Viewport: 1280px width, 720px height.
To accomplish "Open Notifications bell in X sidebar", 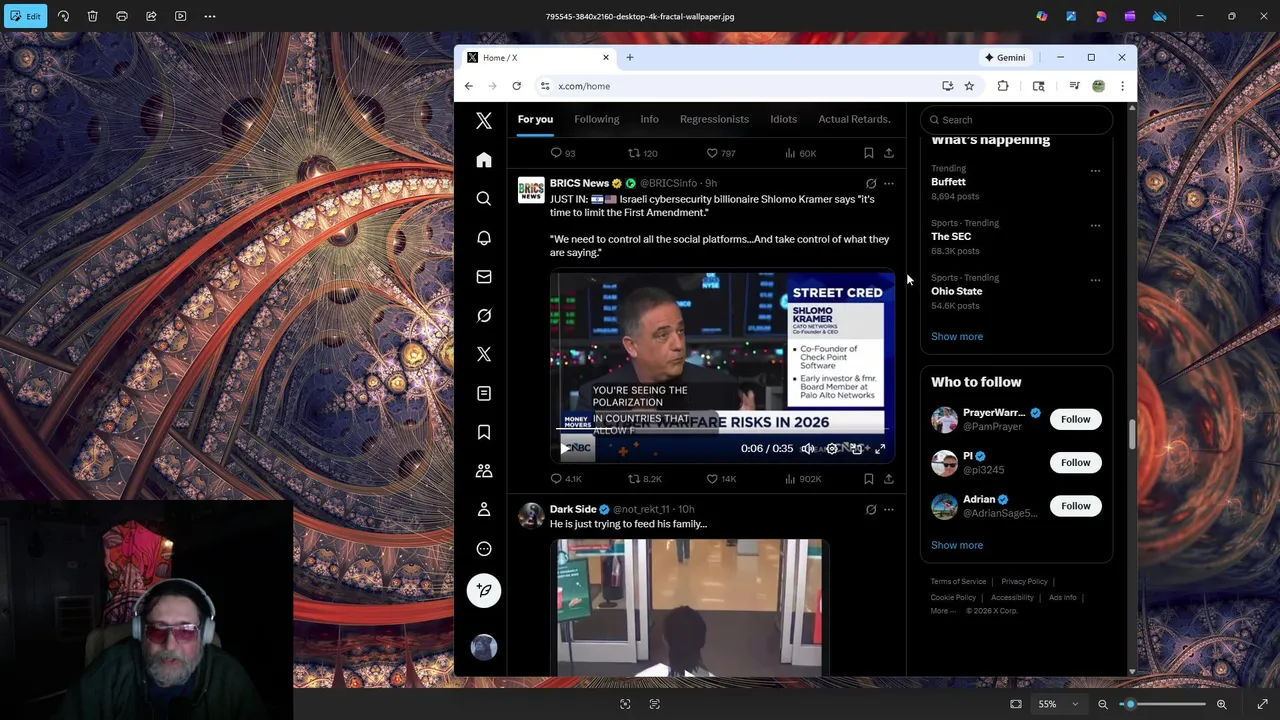I will point(484,238).
